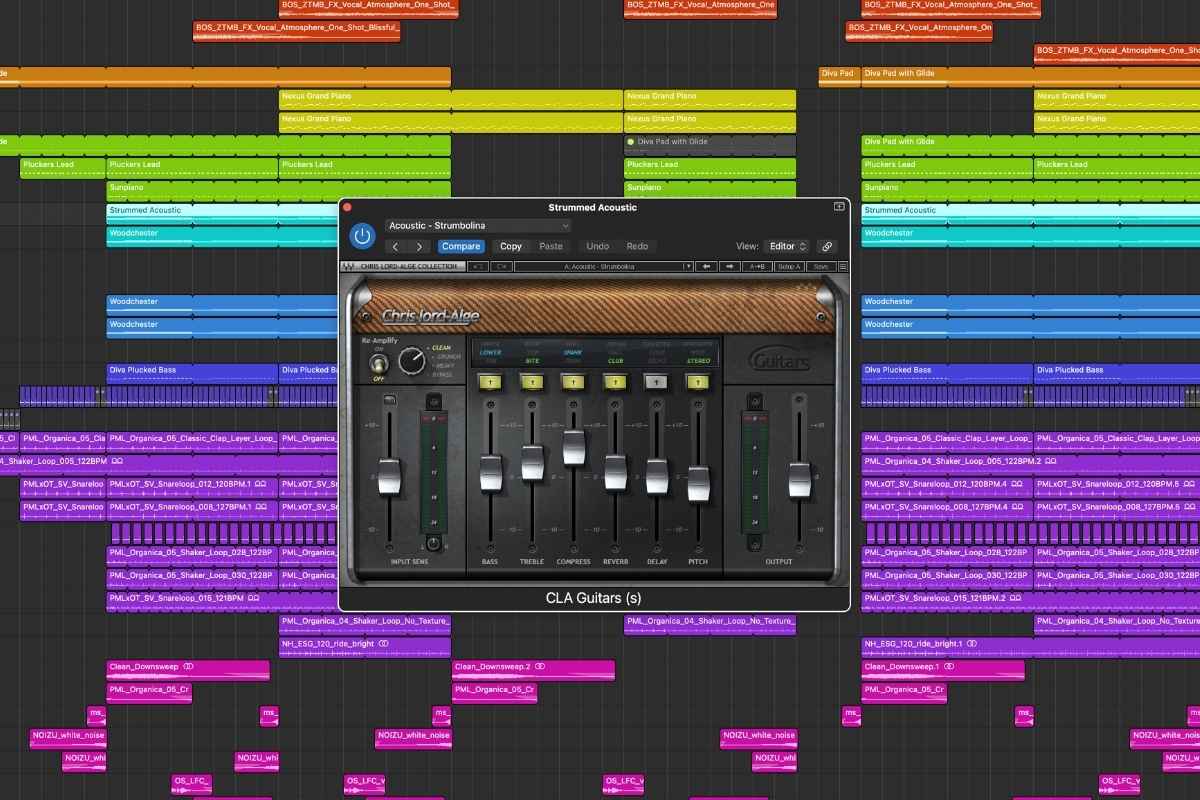Image resolution: width=1200 pixels, height=800 pixels.
Task: Click the Waves toolbar redo arrow
Action: point(501,266)
